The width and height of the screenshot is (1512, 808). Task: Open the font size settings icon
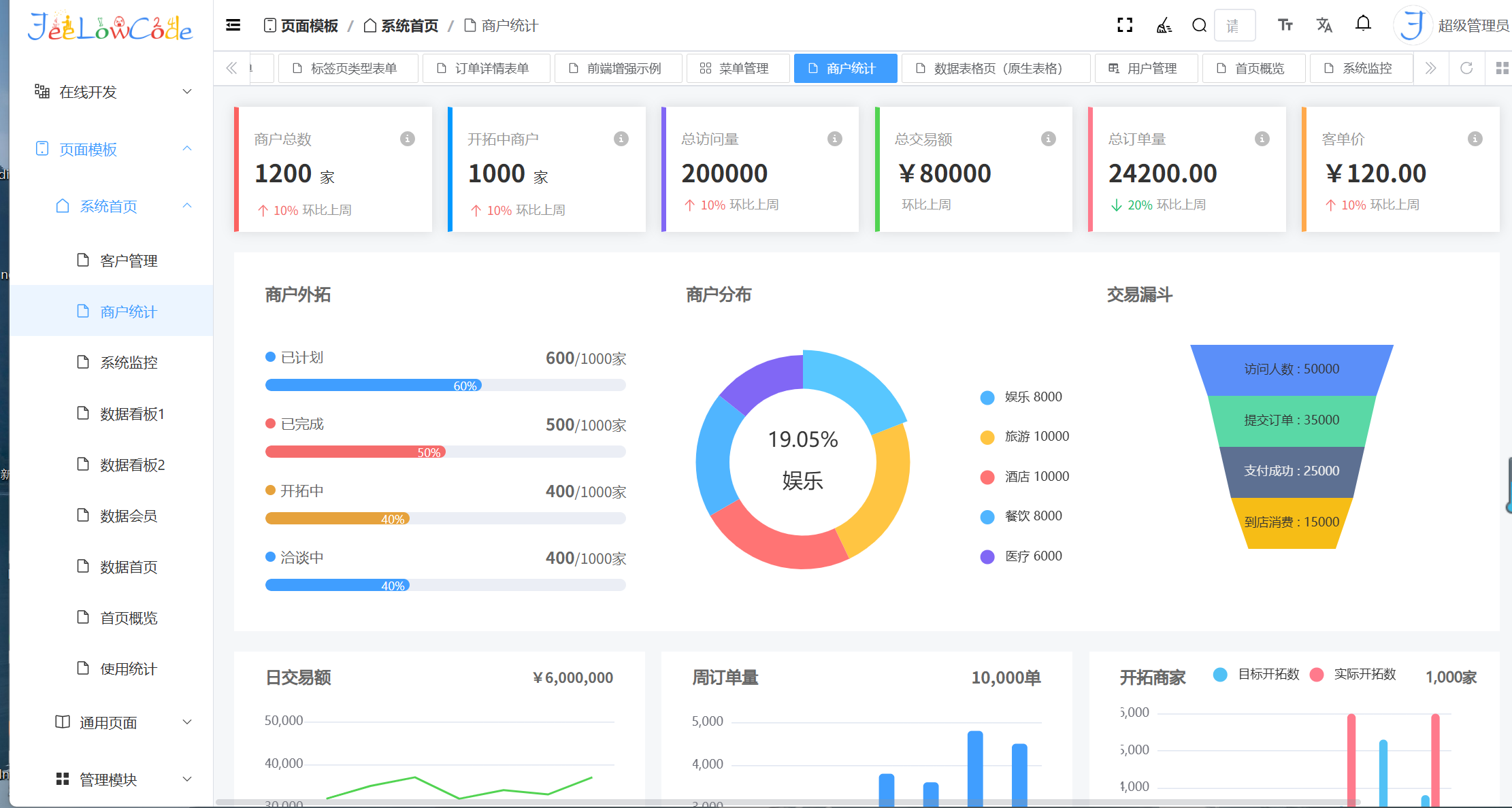click(1285, 25)
